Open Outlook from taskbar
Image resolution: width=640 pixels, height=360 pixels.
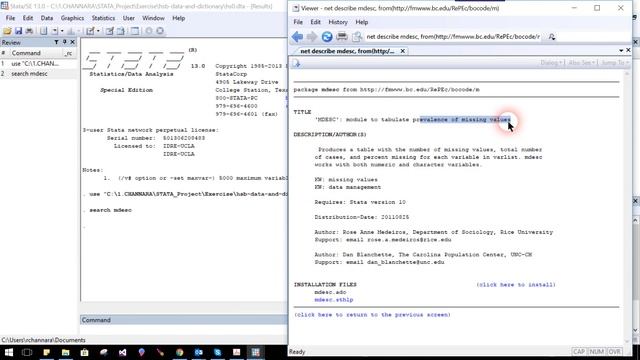(x=199, y=352)
